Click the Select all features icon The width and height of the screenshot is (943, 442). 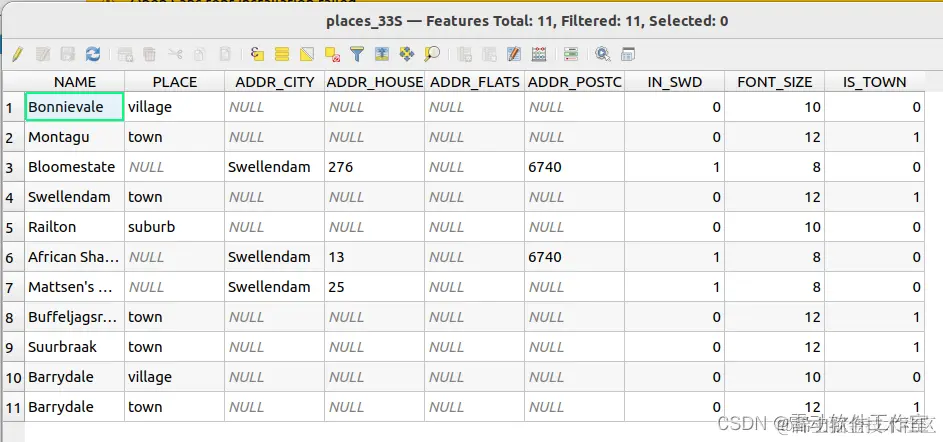pos(282,54)
